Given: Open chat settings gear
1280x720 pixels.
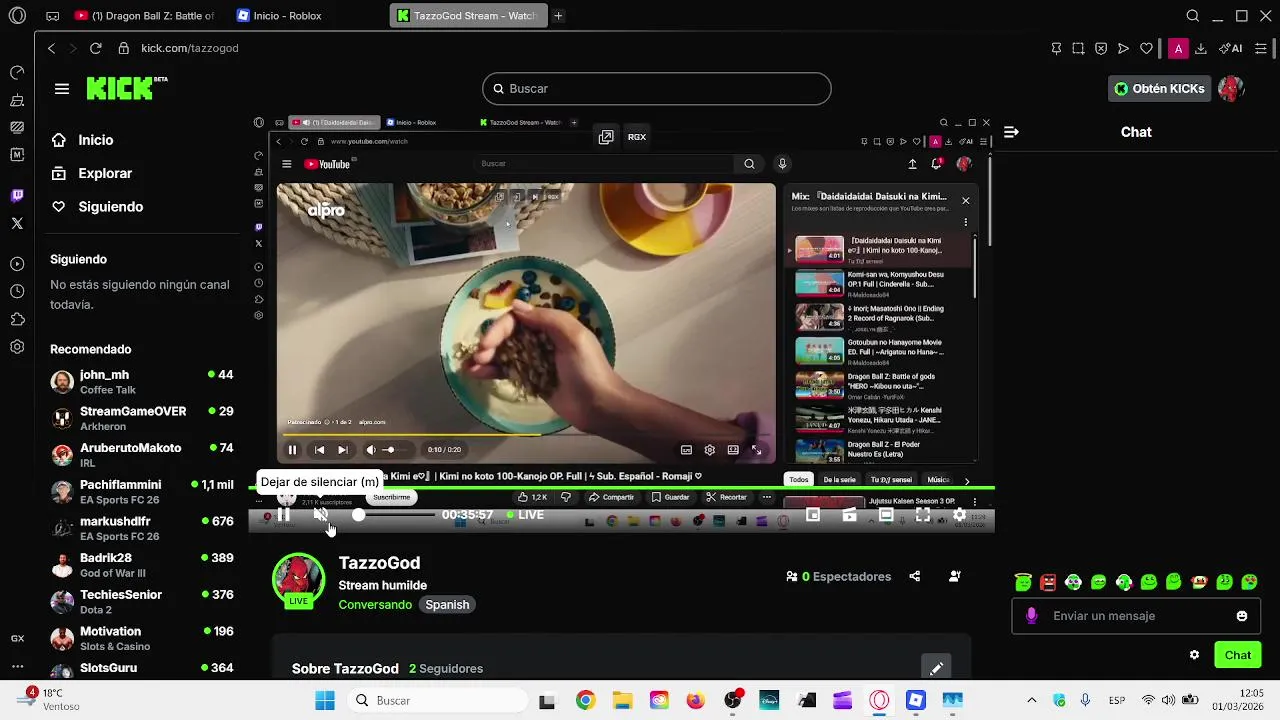Looking at the screenshot, I should [x=1194, y=655].
